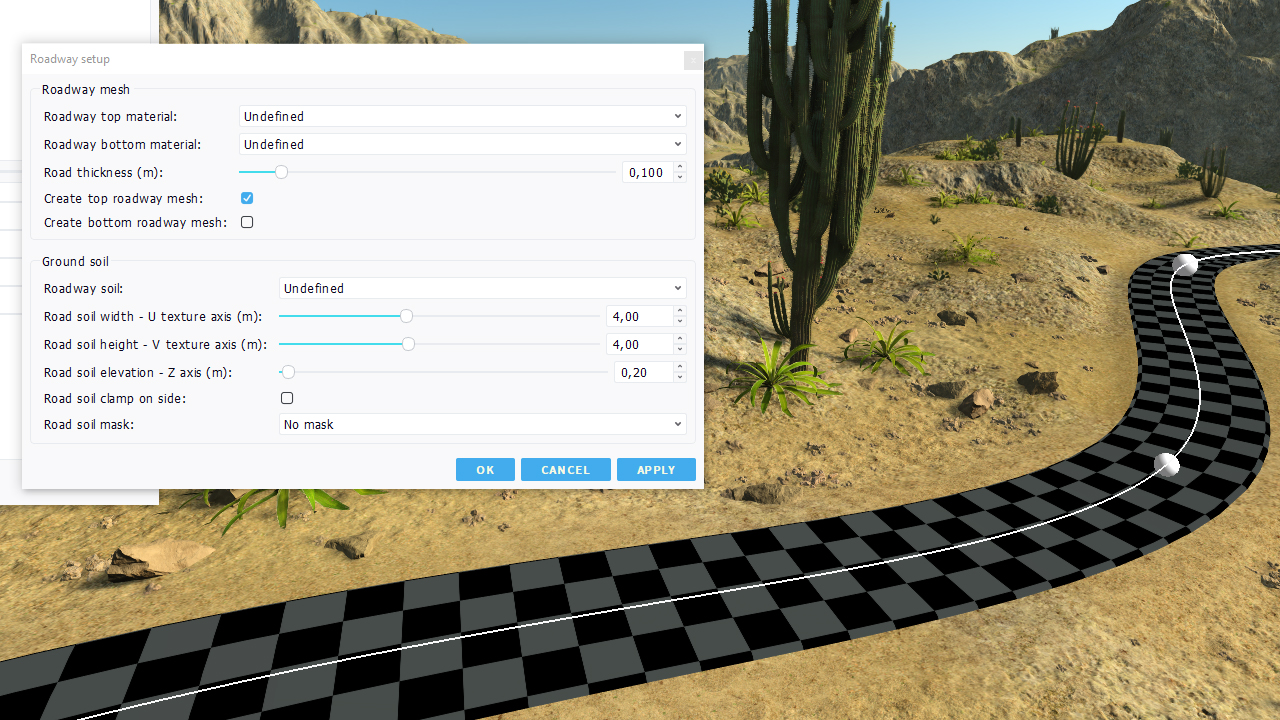Open Roadway bottom material dropdown

[462, 145]
